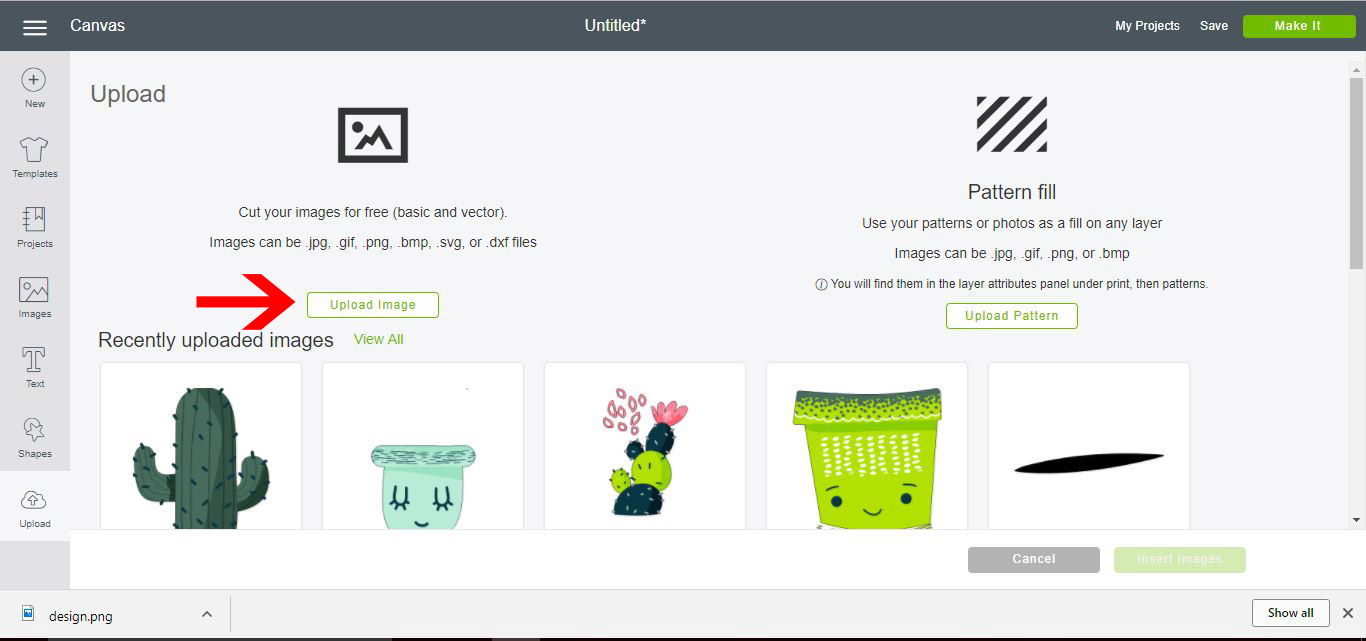Click the scrollbar down arrow
This screenshot has width=1366, height=641.
click(x=1357, y=520)
